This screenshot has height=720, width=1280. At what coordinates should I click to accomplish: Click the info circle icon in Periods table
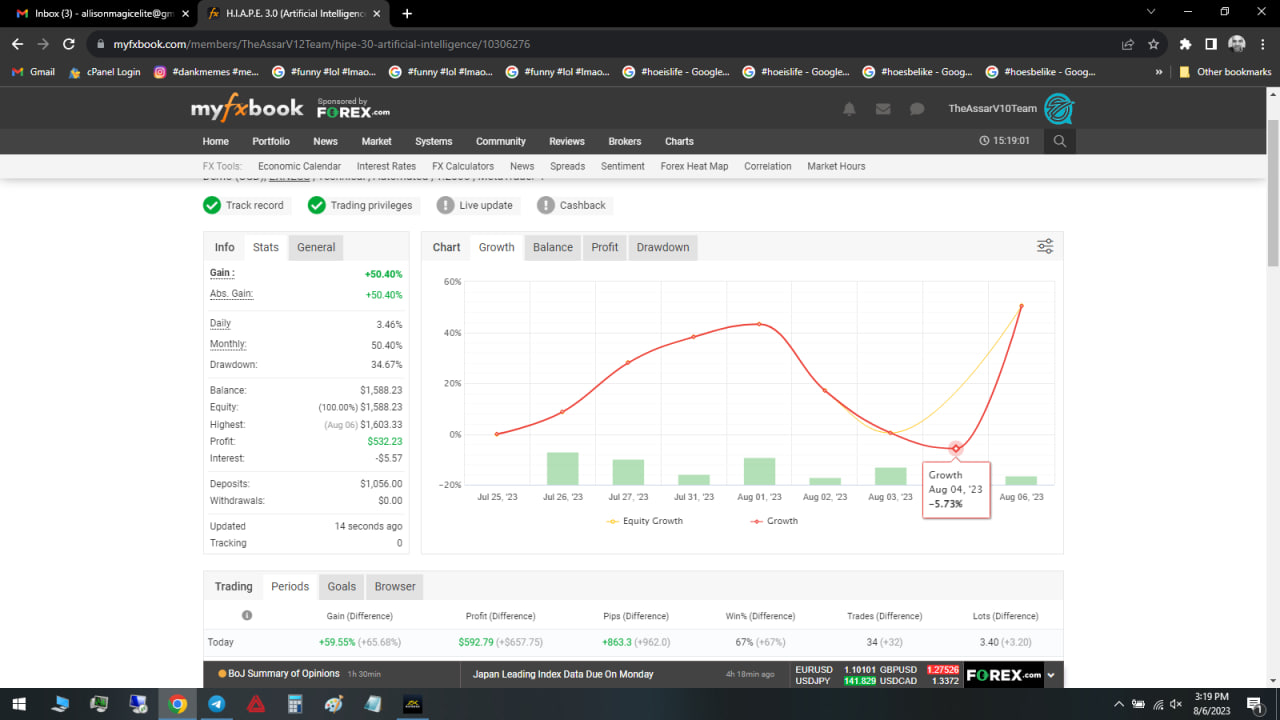[247, 615]
